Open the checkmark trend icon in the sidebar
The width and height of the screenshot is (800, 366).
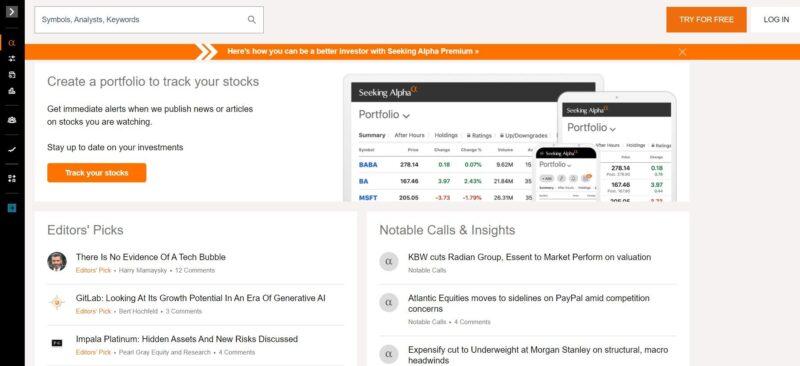click(12, 150)
